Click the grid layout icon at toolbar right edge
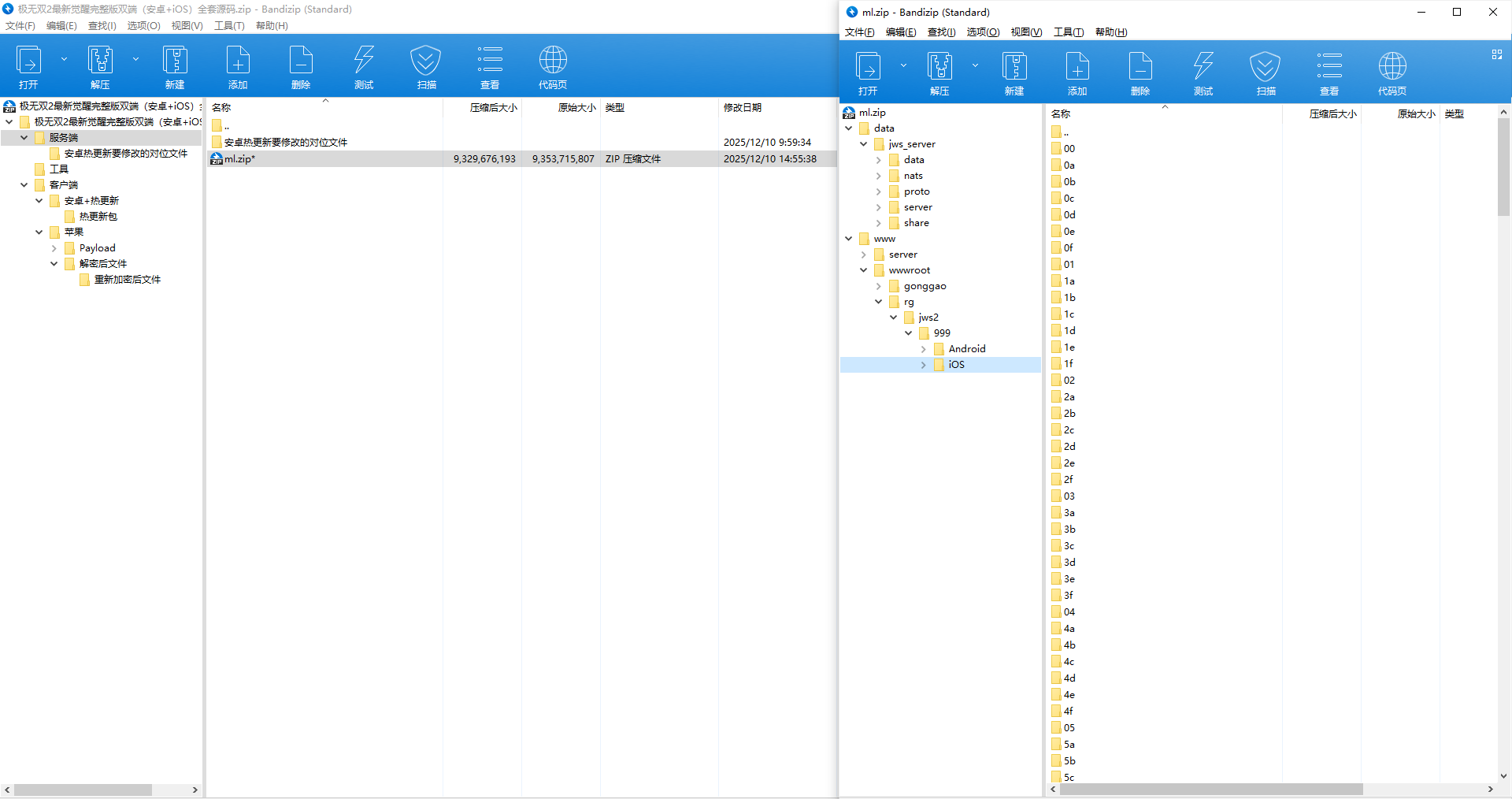1512x799 pixels. point(1496,54)
